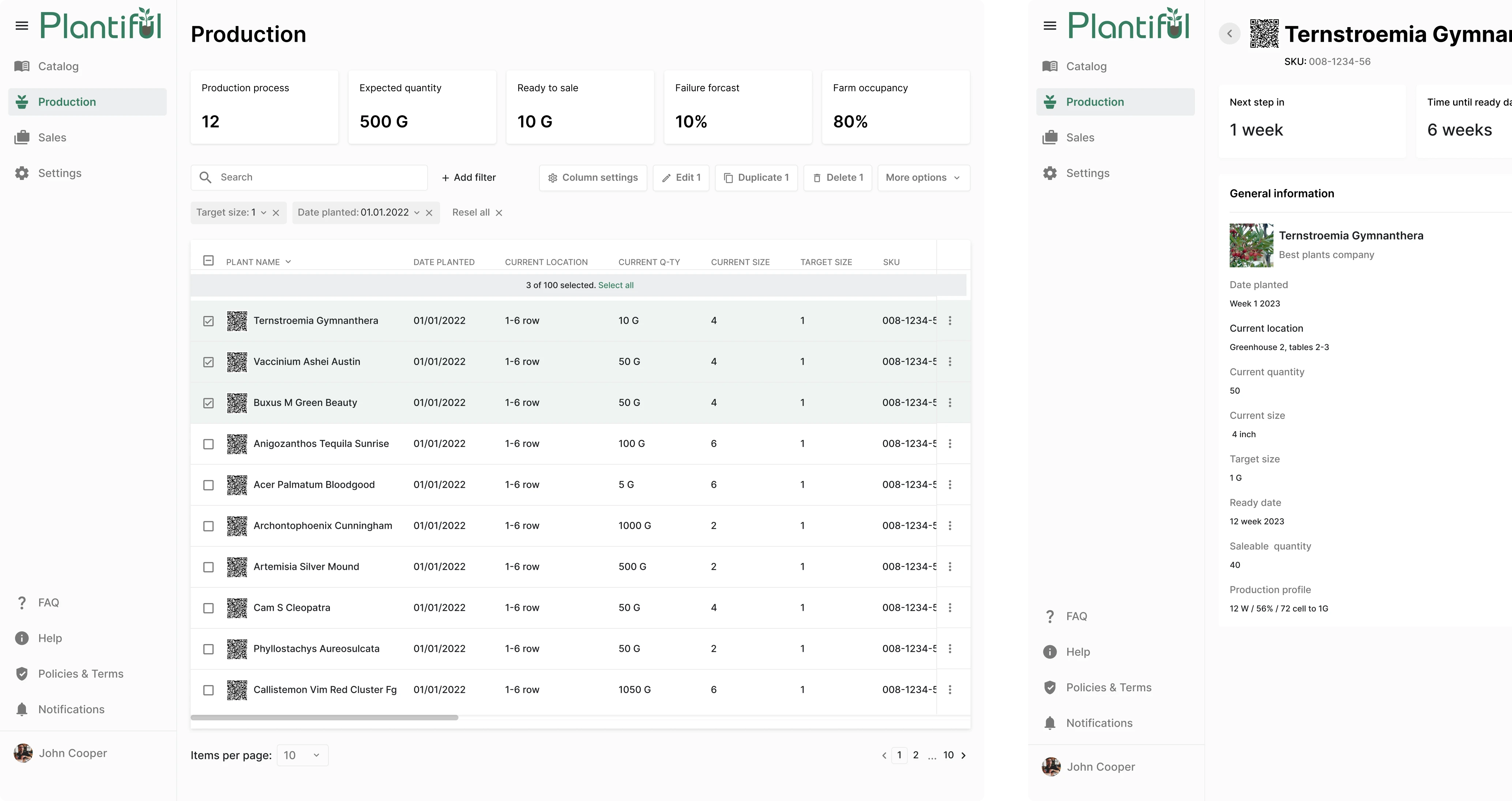
Task: Open Date planted filter dropdown chevron
Action: click(x=417, y=213)
